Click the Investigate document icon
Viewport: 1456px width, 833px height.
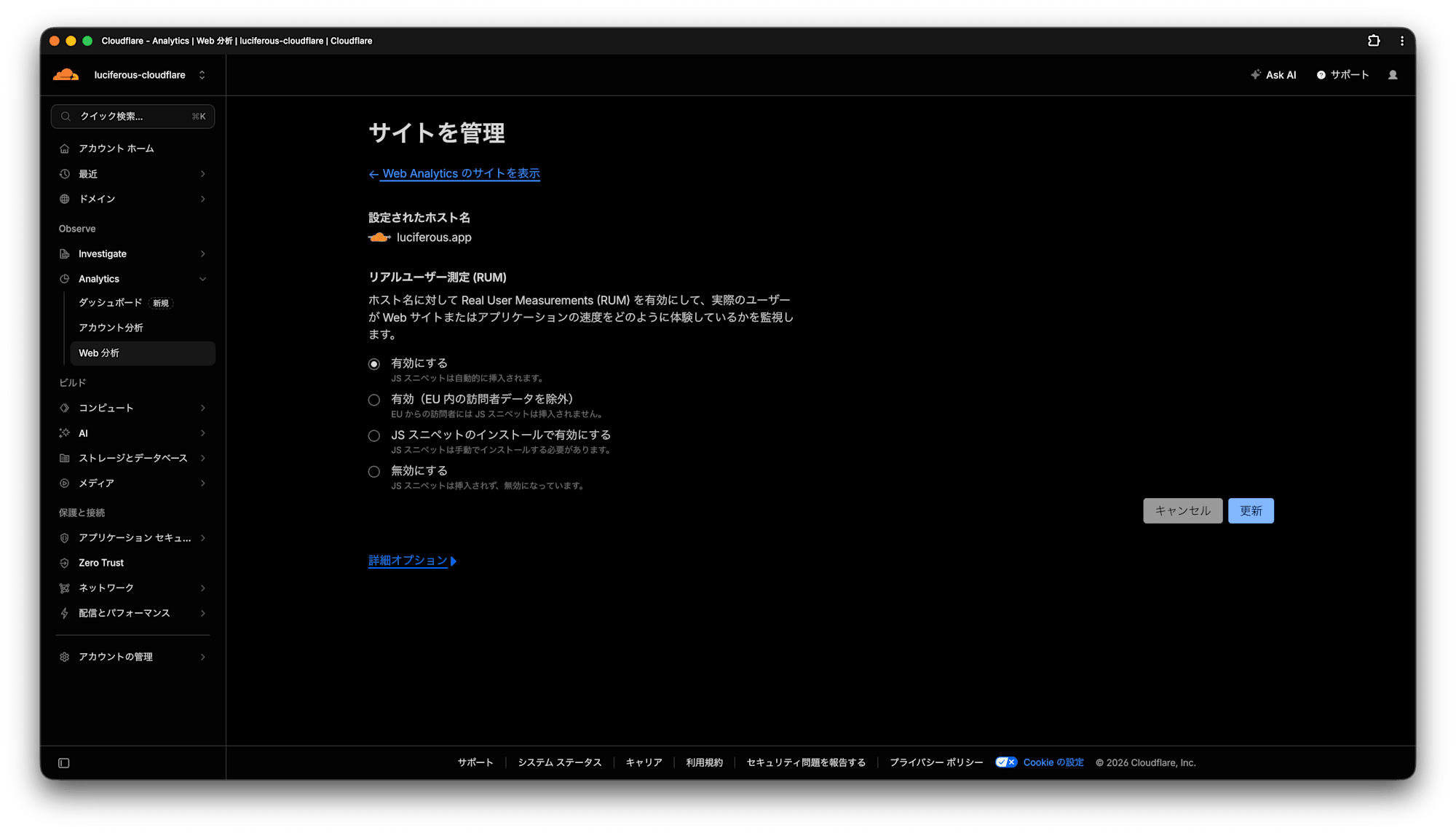(x=64, y=254)
